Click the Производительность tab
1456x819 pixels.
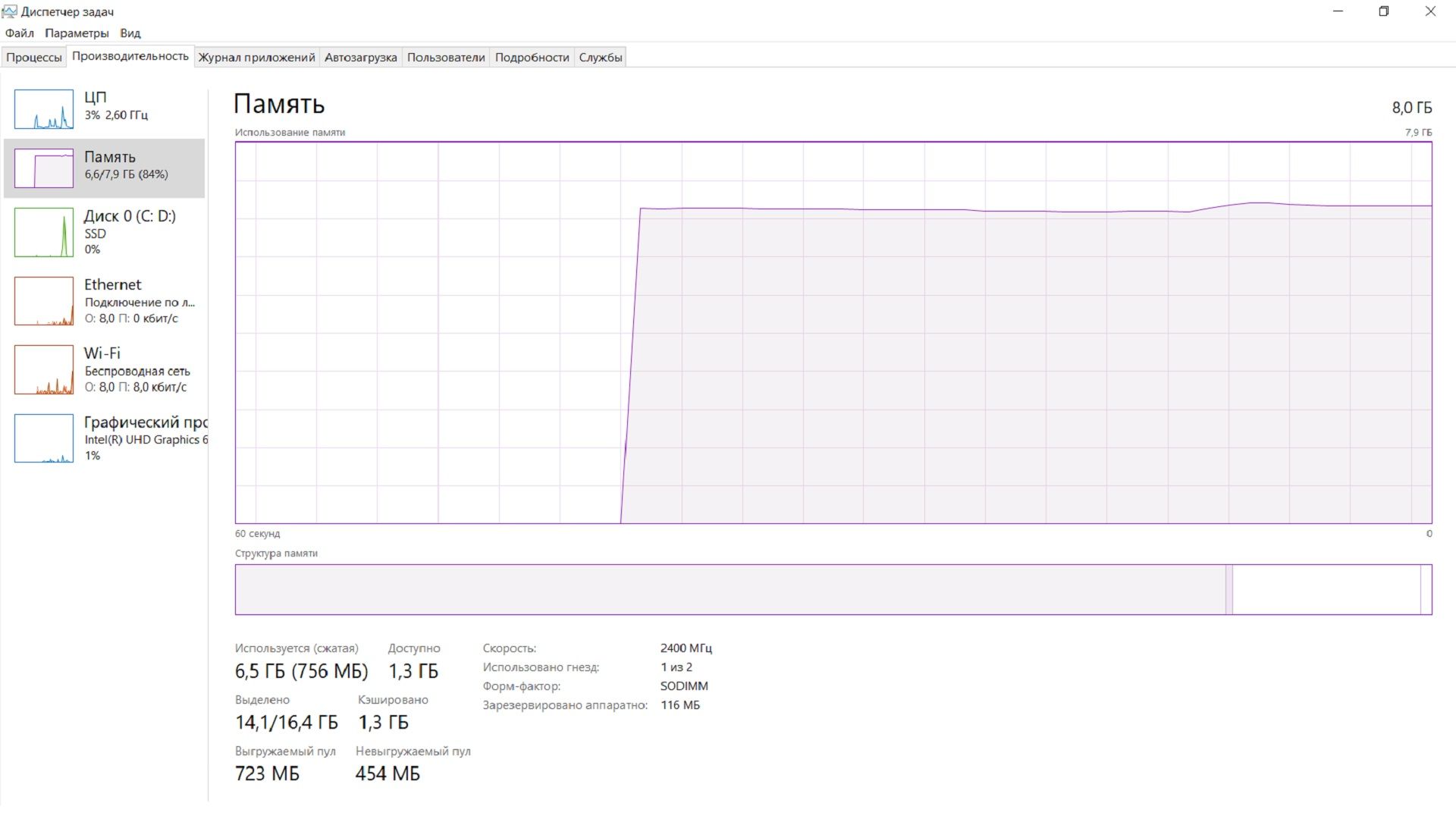coord(130,56)
